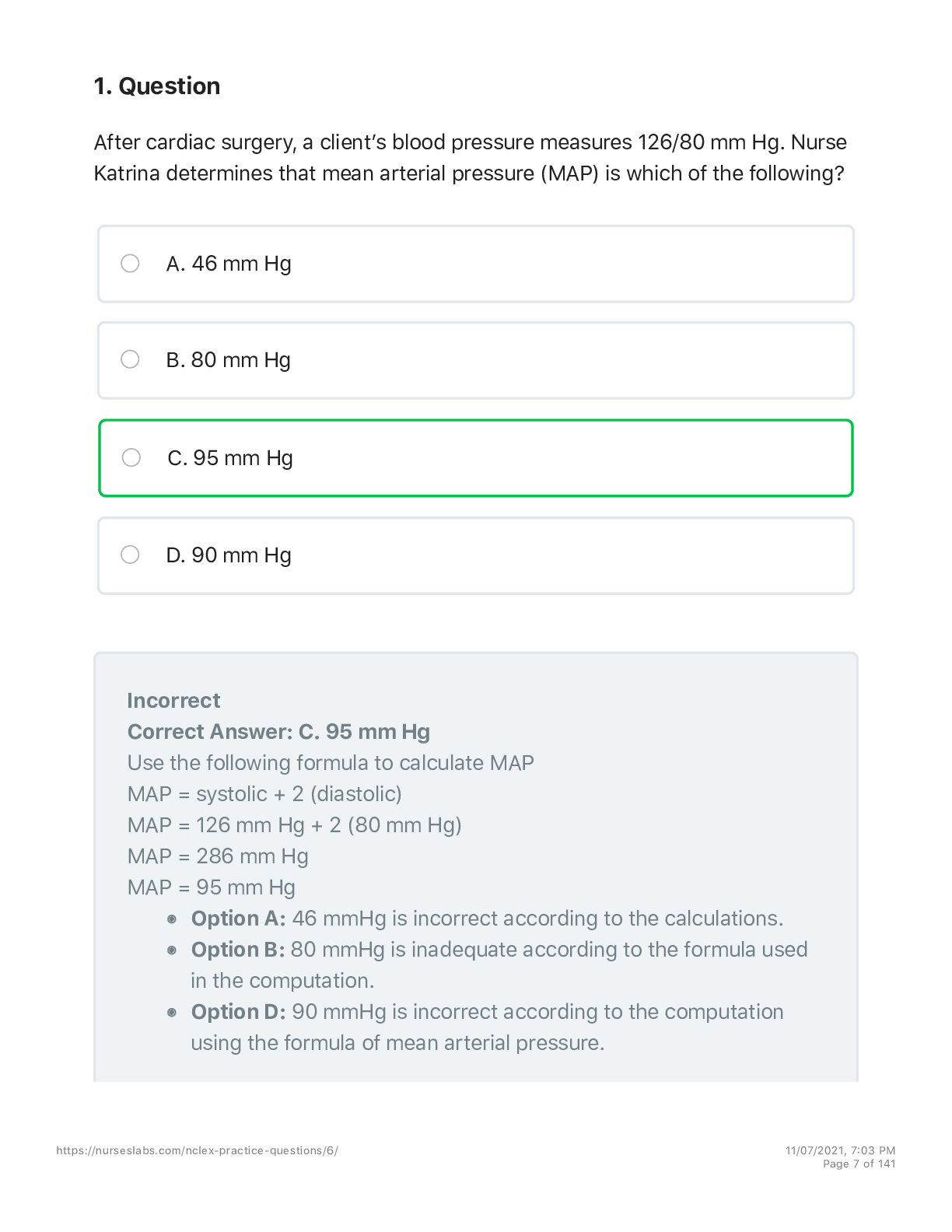Select radio button for answer D
Screen dimensions: 952x1232
131,555
